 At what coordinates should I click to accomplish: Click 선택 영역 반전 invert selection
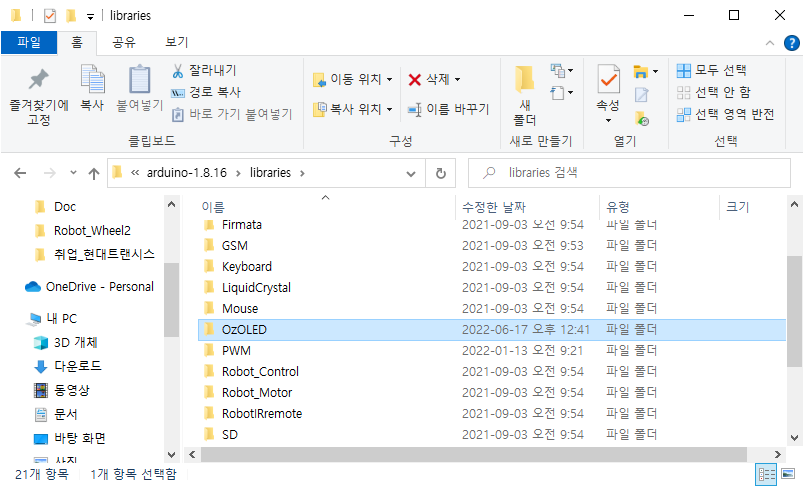point(726,114)
